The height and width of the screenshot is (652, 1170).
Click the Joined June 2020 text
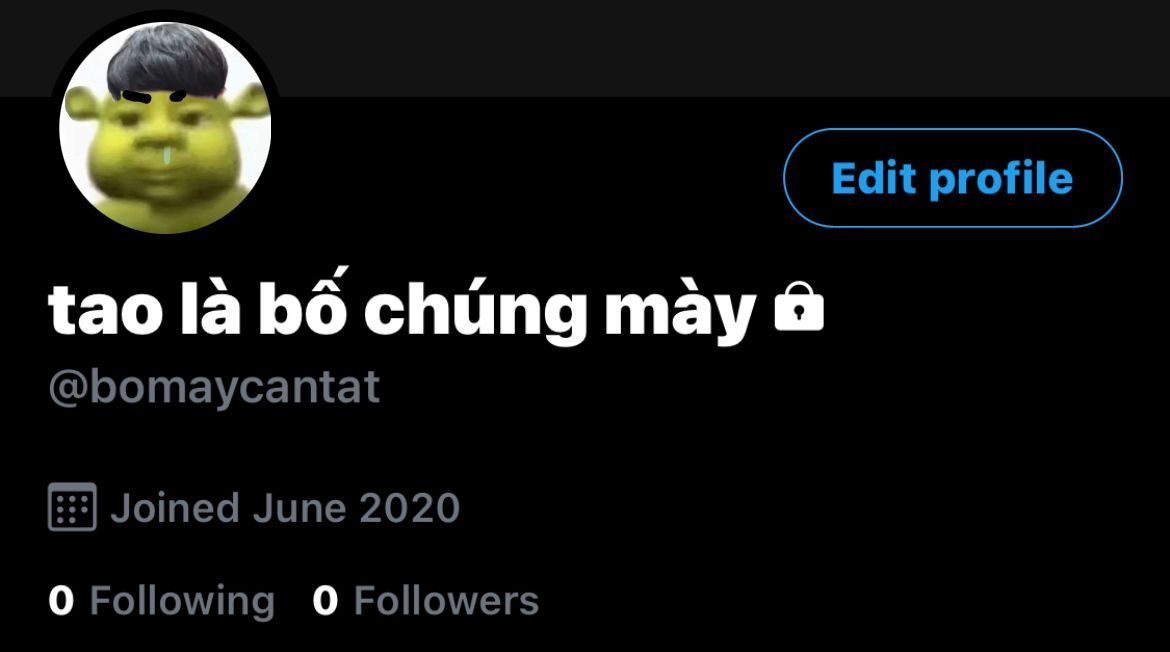click(285, 508)
